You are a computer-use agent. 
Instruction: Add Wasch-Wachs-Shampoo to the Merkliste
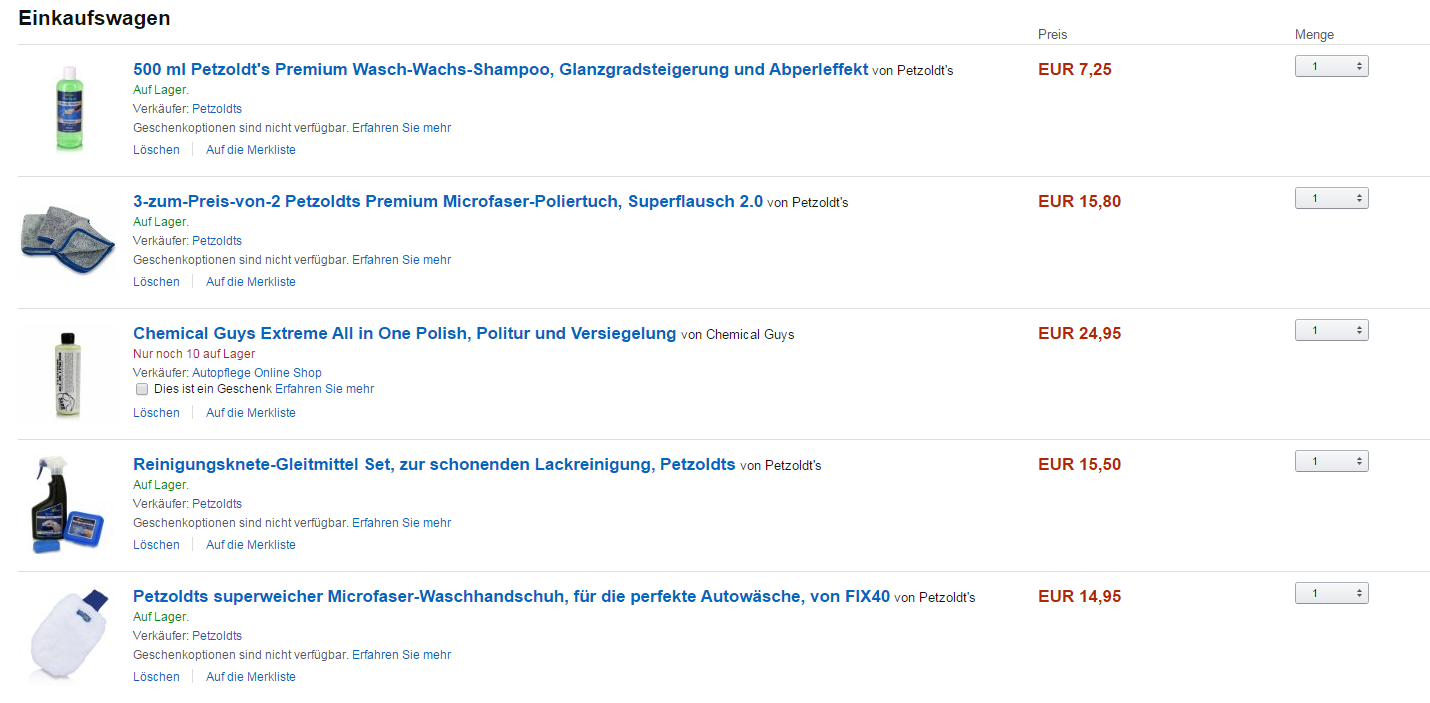[x=251, y=150]
